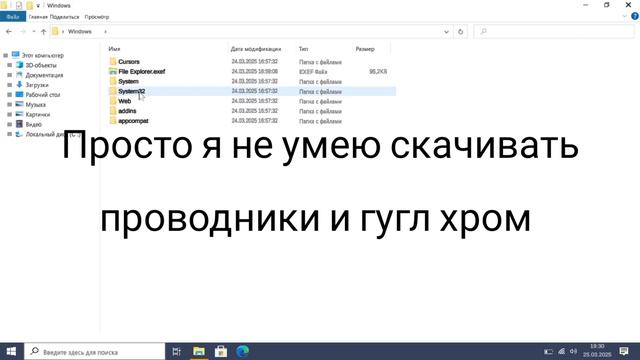Viewport: 640px width, 360px height.
Task: Open the Customize Quick Access Toolbar dropdown
Action: pos(38,6)
